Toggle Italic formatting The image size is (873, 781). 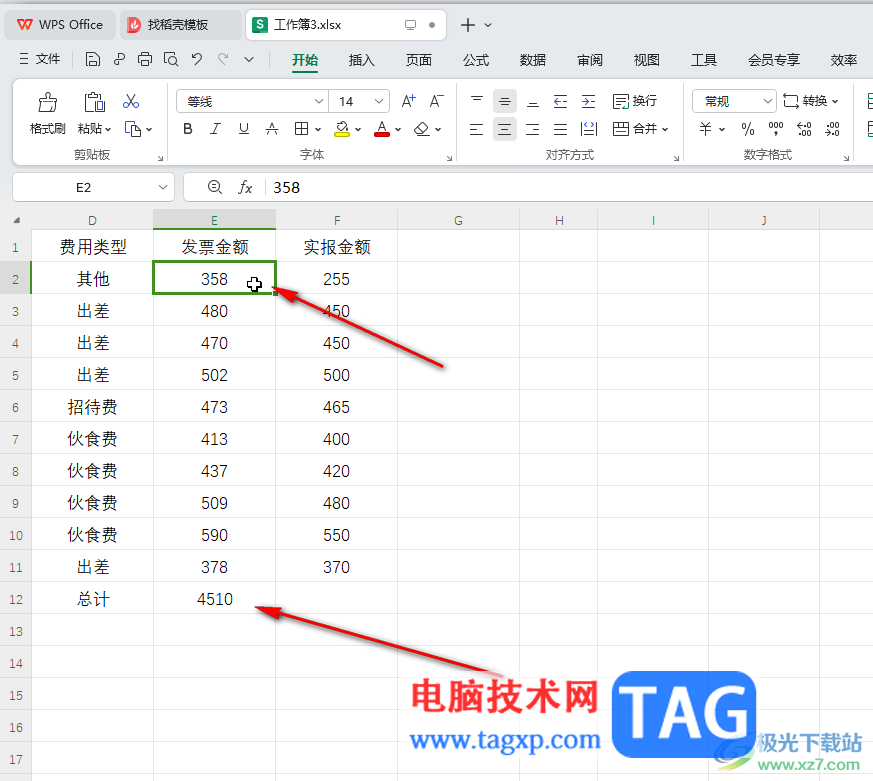[x=215, y=129]
